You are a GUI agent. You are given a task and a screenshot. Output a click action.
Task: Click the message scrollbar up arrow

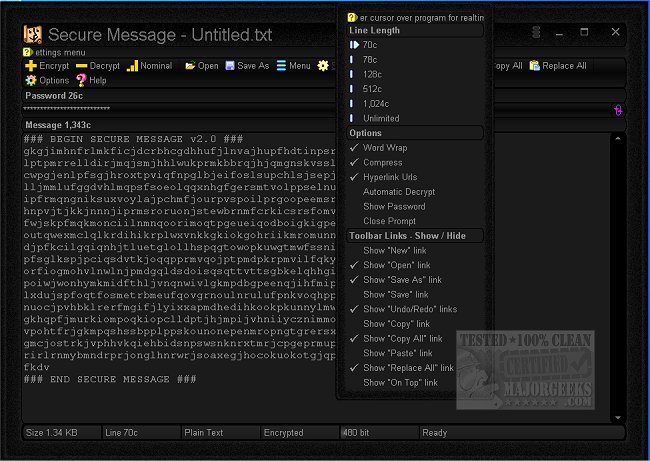618,138
